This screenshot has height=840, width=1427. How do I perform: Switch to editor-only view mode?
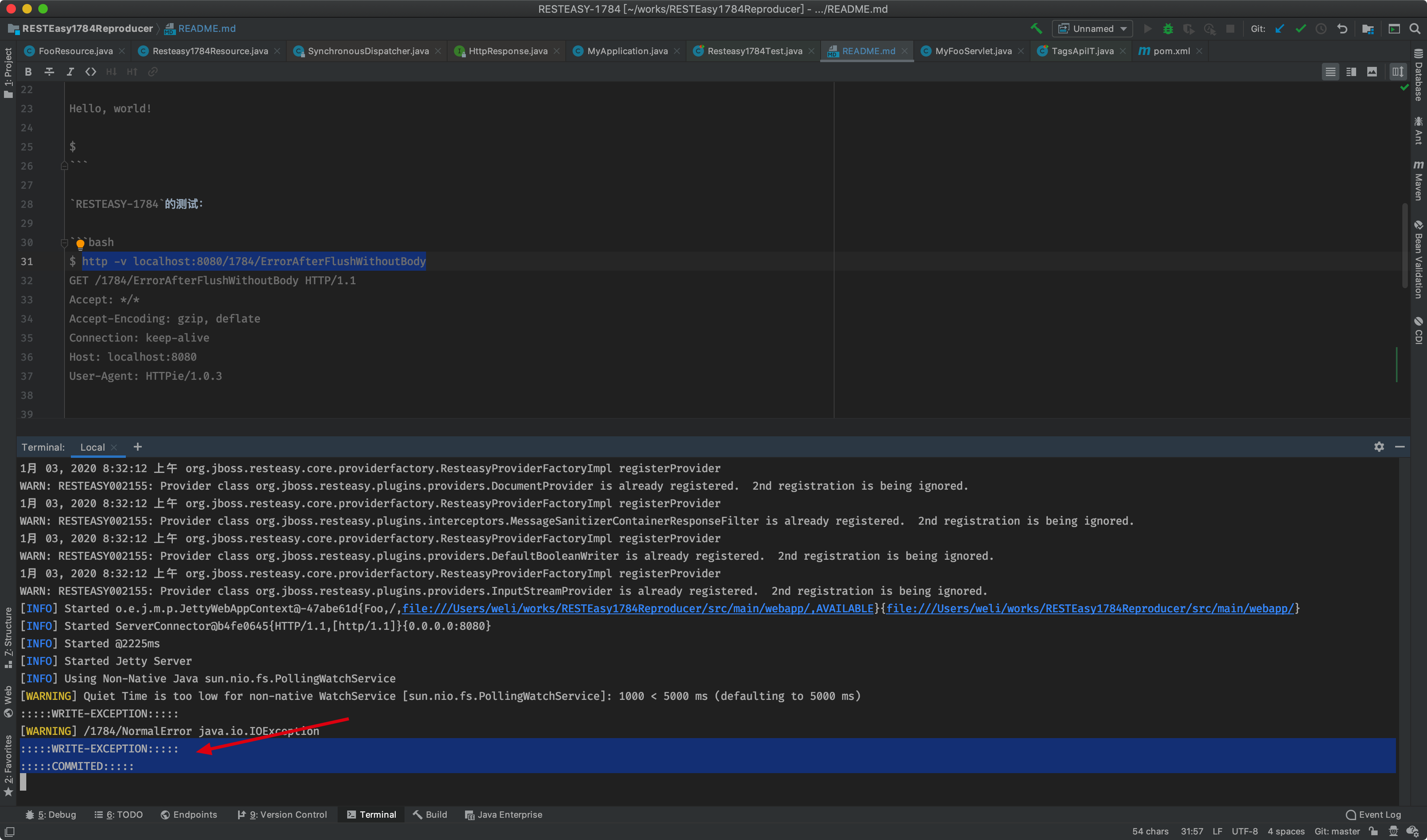(x=1330, y=72)
